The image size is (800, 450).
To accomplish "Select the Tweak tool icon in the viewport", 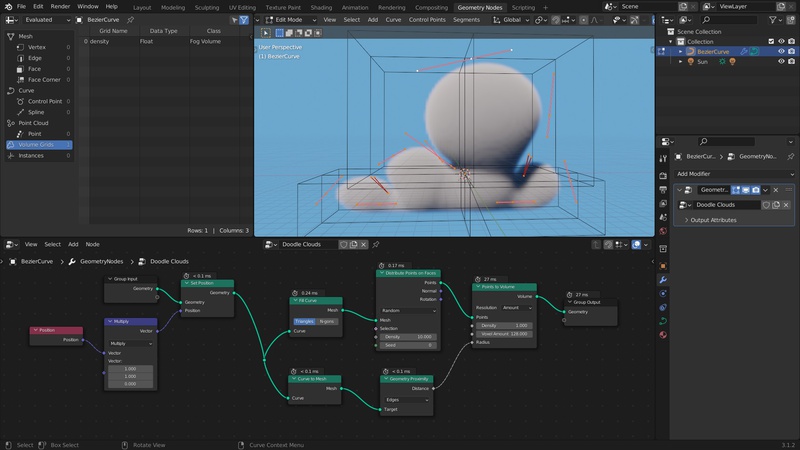I will (x=267, y=32).
